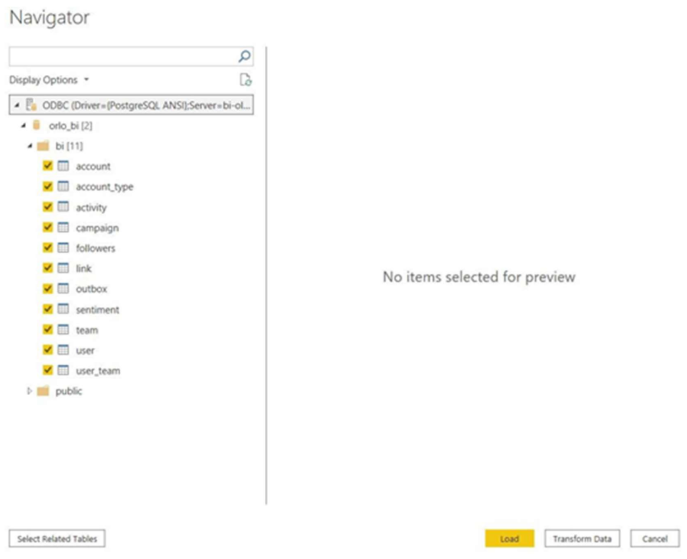Image resolution: width=687 pixels, height=559 pixels.
Task: Uncheck the followers table checkbox
Action: (x=47, y=248)
